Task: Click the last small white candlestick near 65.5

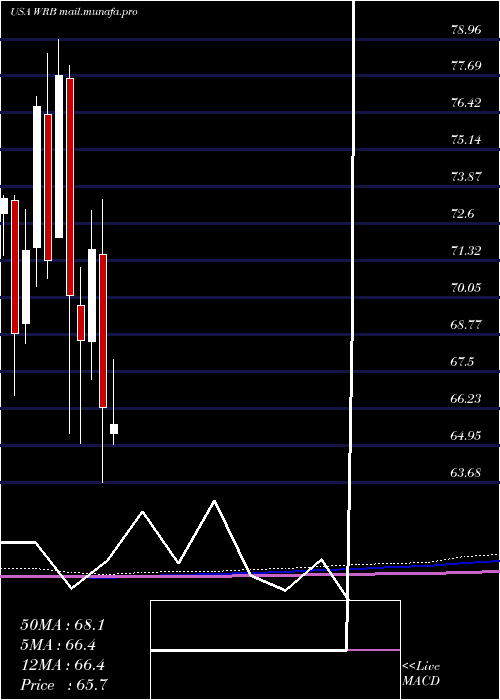Action: tap(114, 429)
